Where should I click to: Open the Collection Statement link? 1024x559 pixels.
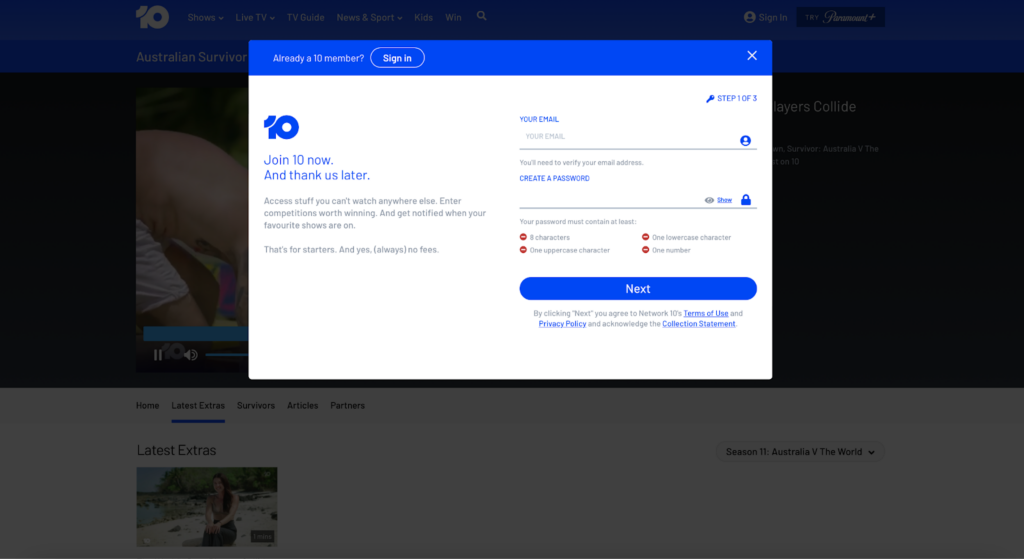(x=698, y=324)
